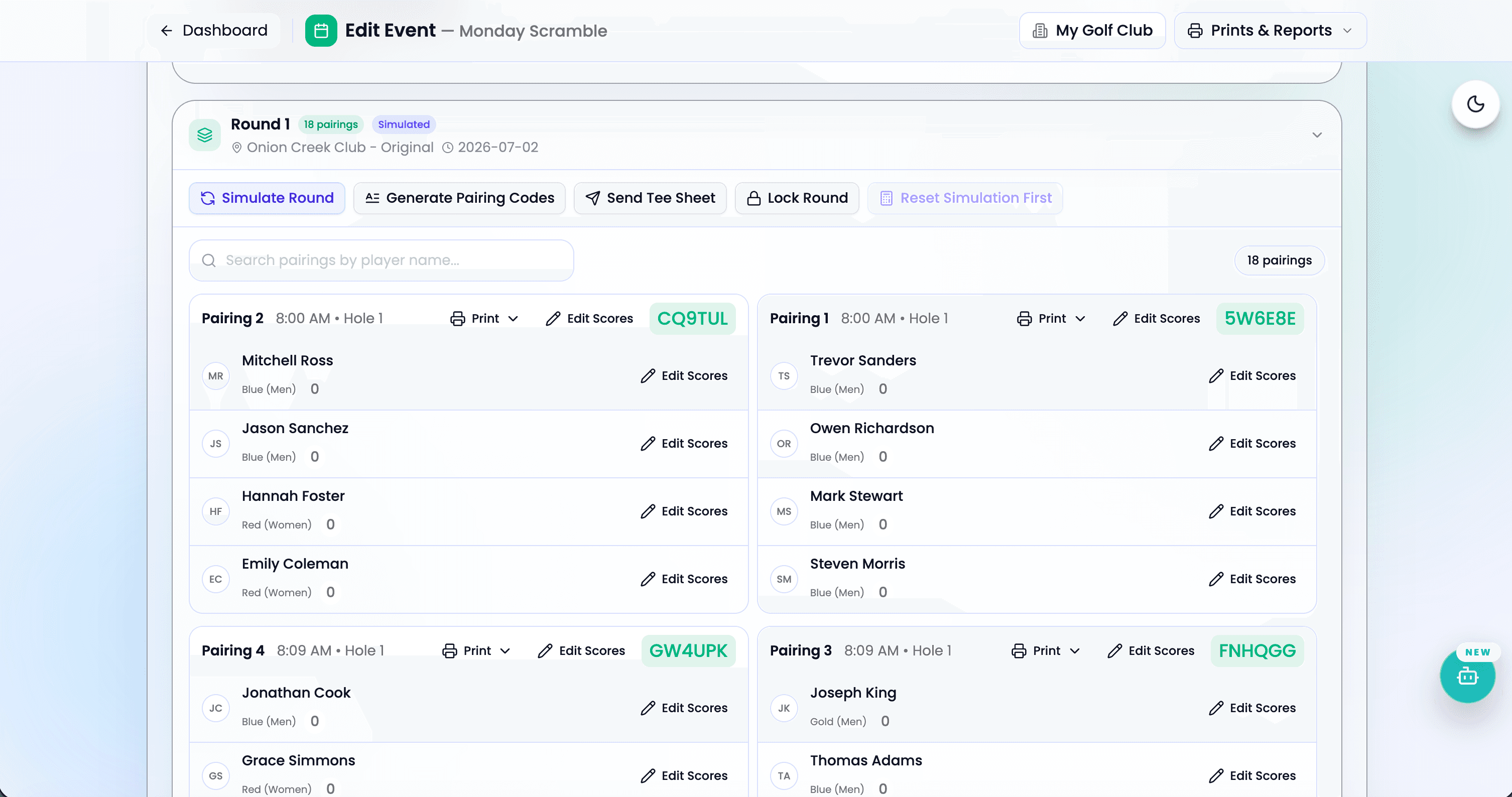The width and height of the screenshot is (1512, 797).
Task: Click the Edit Scores button in the Pairing 1 header
Action: click(x=1156, y=318)
